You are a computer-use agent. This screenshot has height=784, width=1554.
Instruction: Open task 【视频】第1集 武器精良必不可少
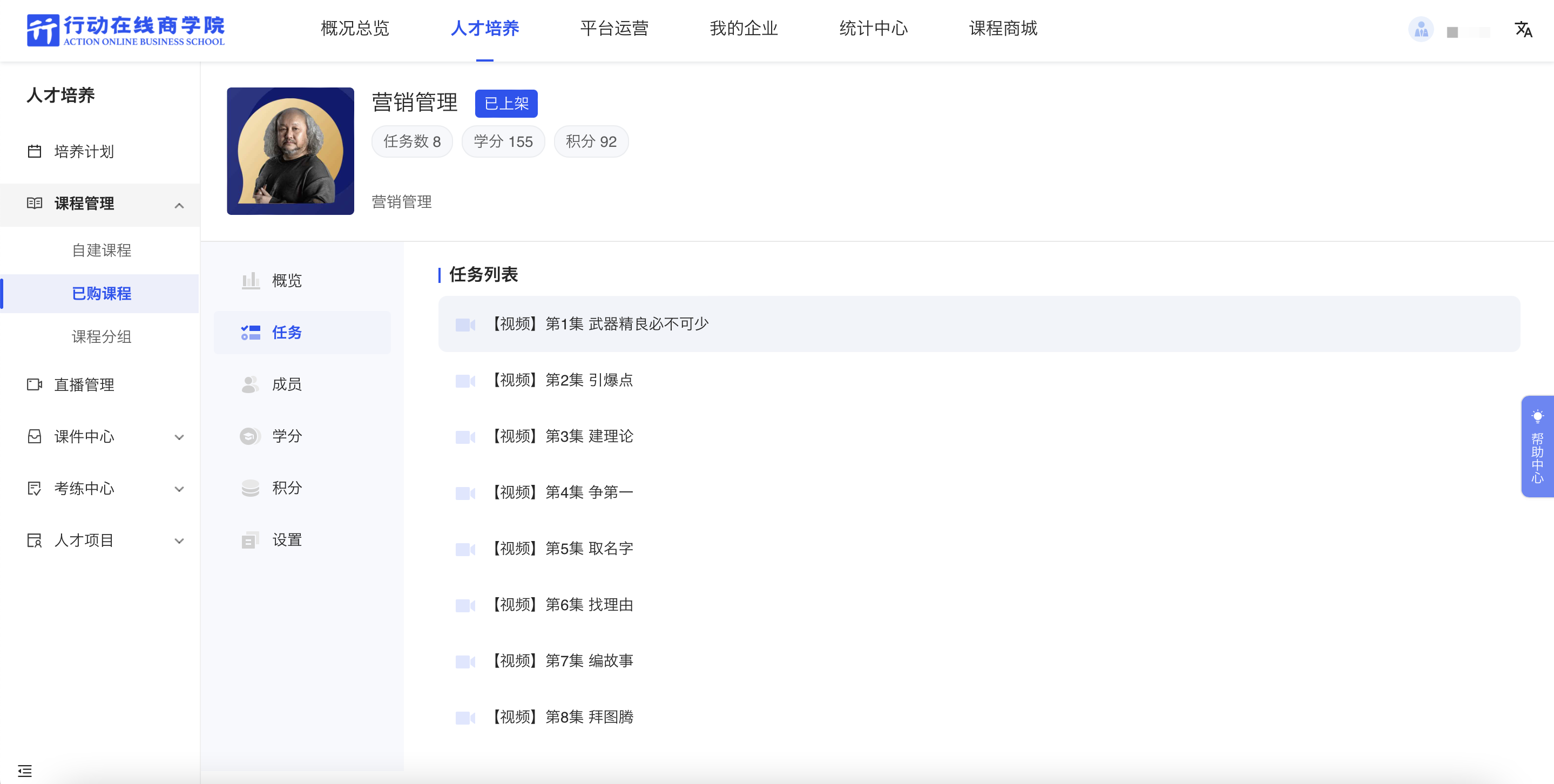[978, 324]
